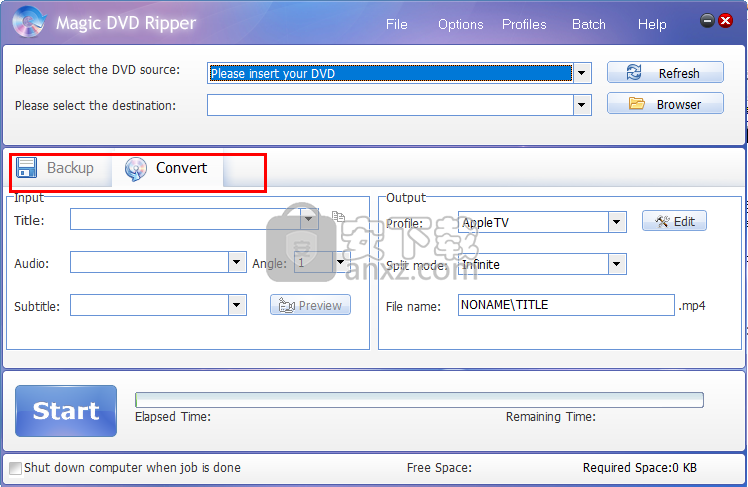
Task: Open the File menu
Action: tap(396, 24)
